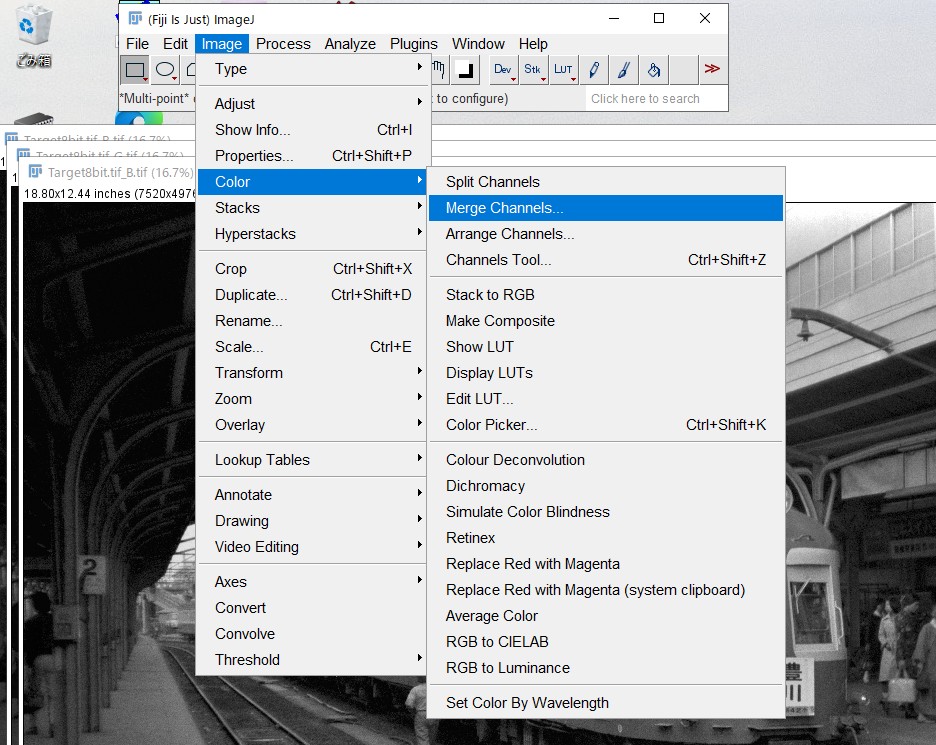Expand the Axes submenu

coord(311,581)
